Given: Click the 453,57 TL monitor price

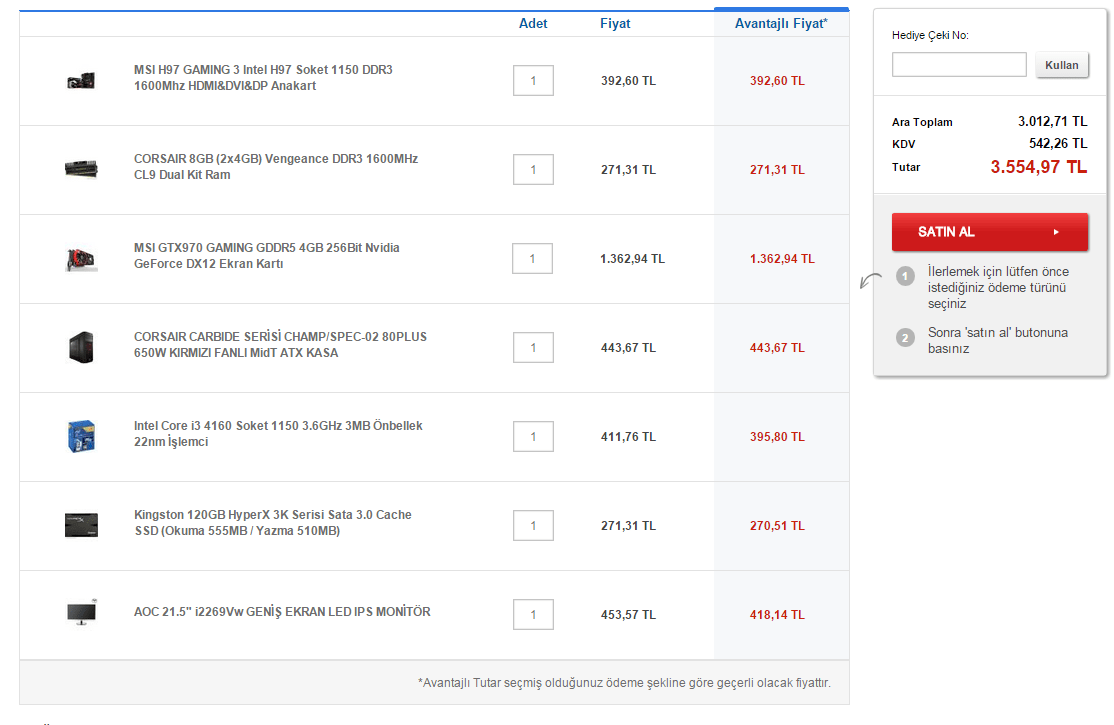Looking at the screenshot, I should 628,614.
